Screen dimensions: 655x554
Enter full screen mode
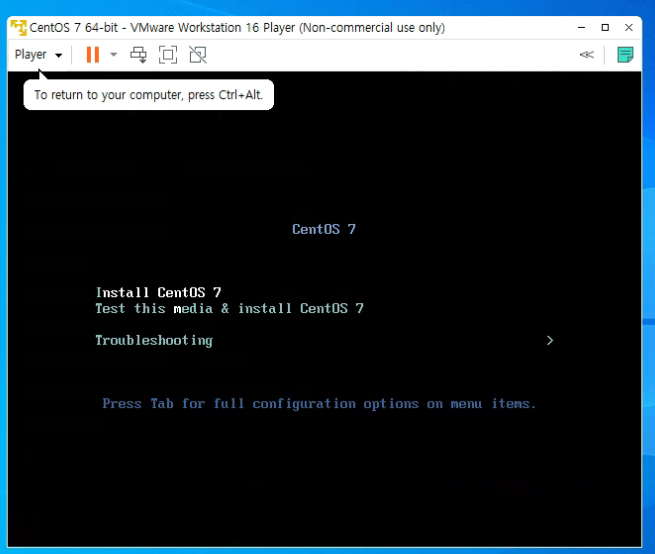(168, 55)
